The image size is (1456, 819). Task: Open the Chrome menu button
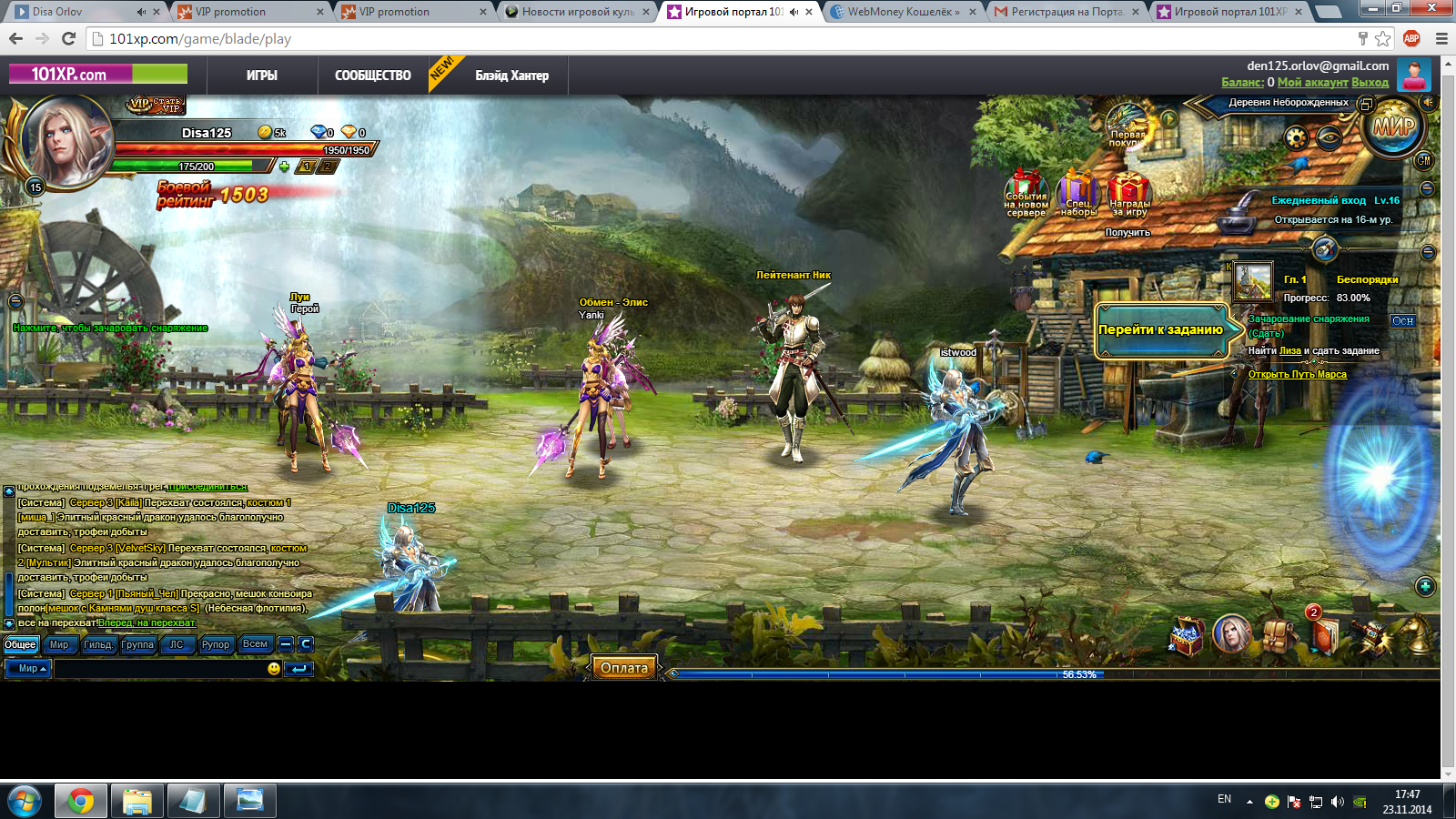(1441, 38)
